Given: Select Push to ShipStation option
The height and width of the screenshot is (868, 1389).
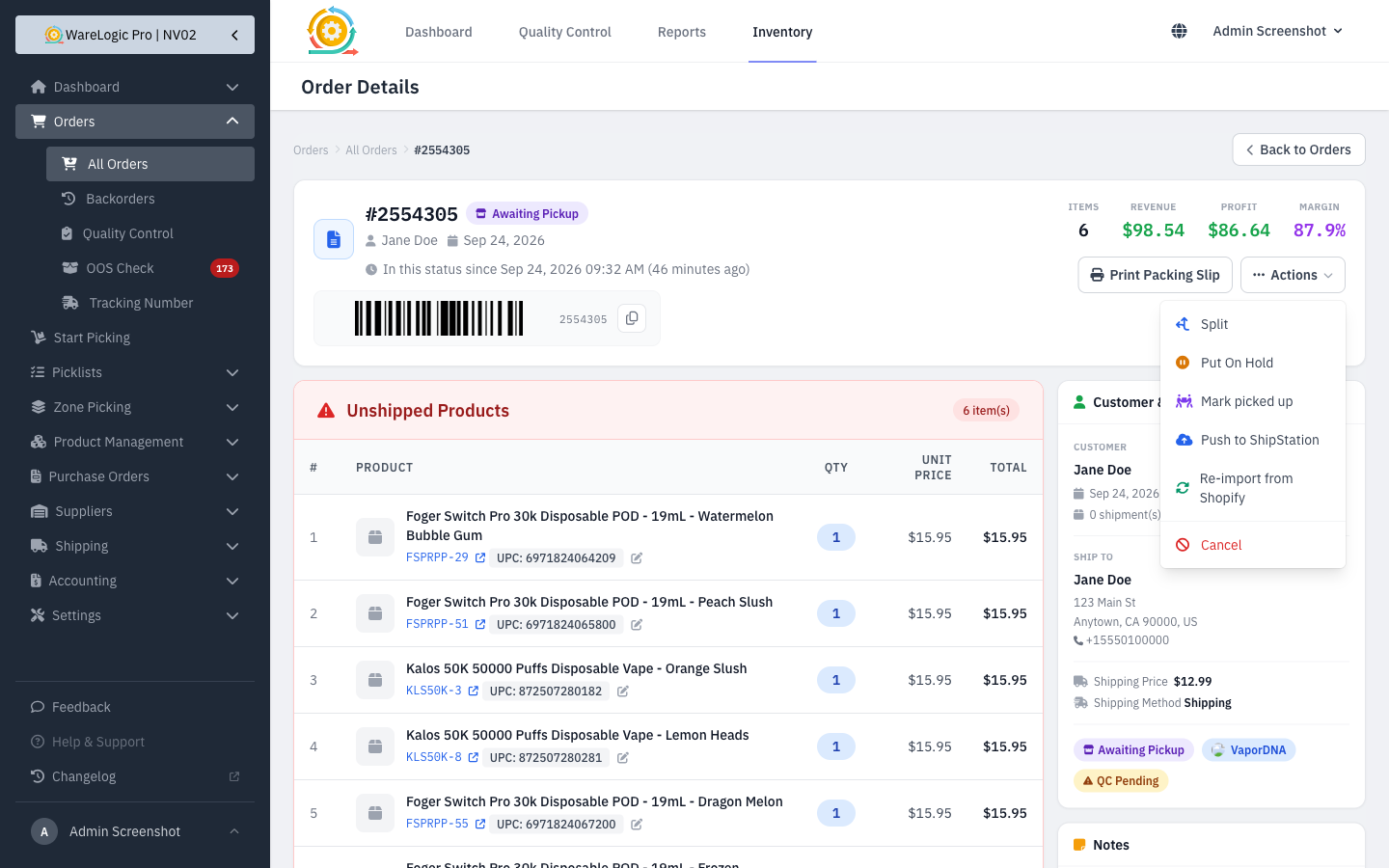Looking at the screenshot, I should [1253, 440].
